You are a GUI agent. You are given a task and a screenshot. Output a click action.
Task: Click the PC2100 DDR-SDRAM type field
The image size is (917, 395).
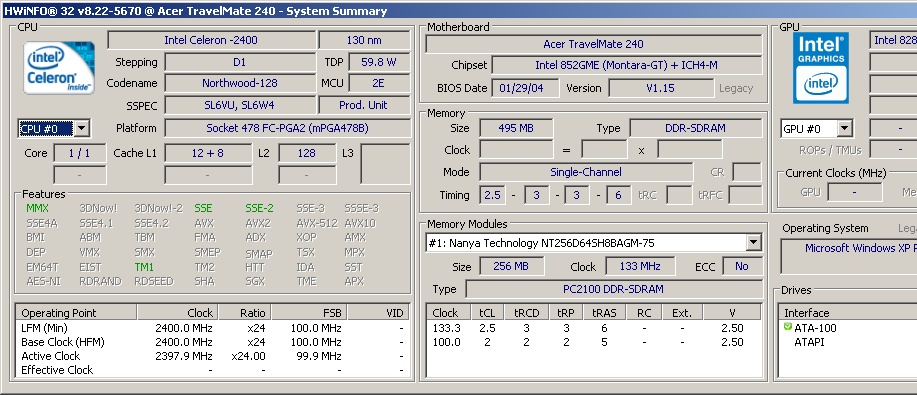click(613, 289)
